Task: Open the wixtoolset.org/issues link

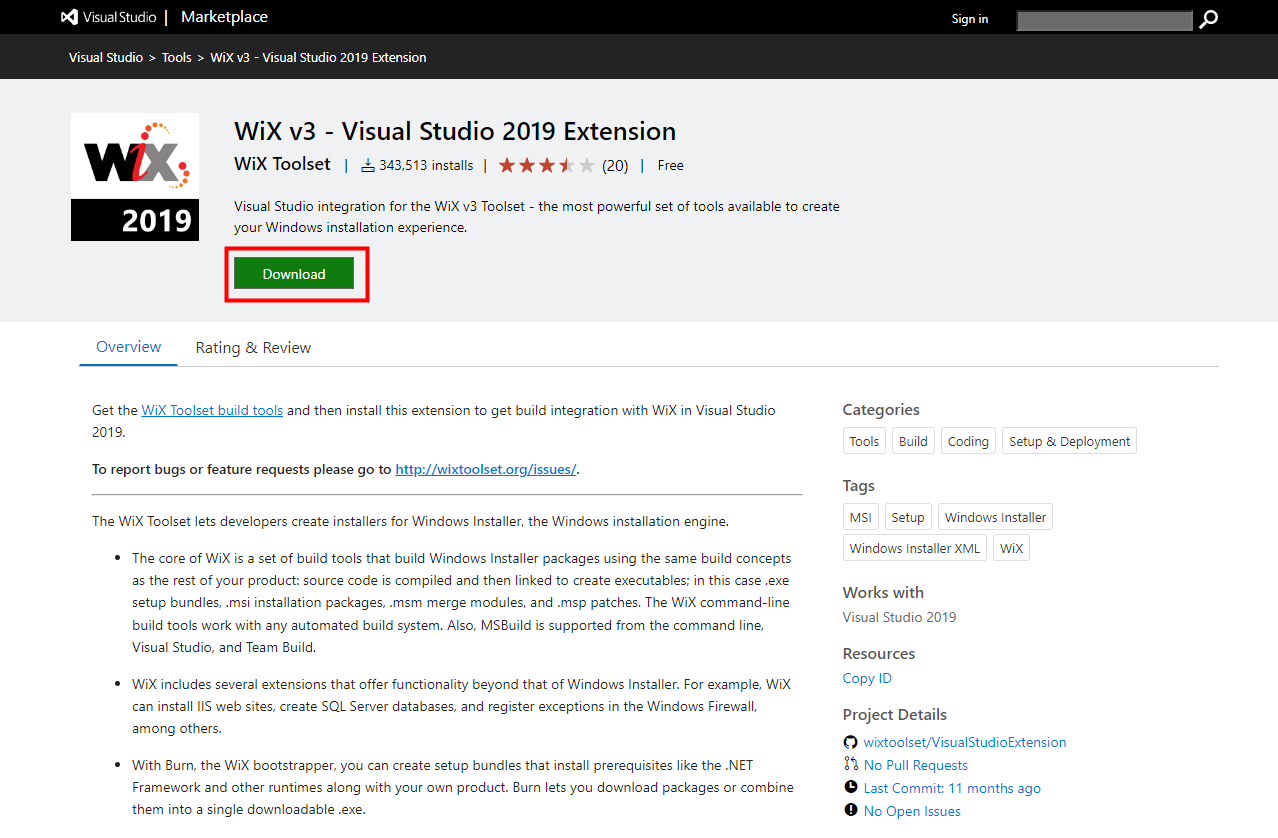Action: [x=486, y=469]
